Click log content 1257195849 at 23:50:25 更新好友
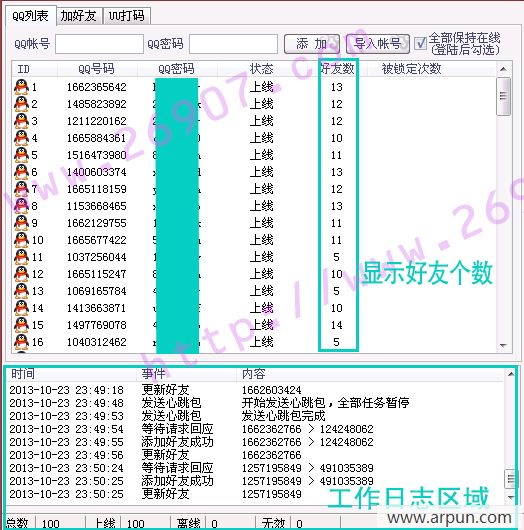524x530 pixels. [271, 494]
